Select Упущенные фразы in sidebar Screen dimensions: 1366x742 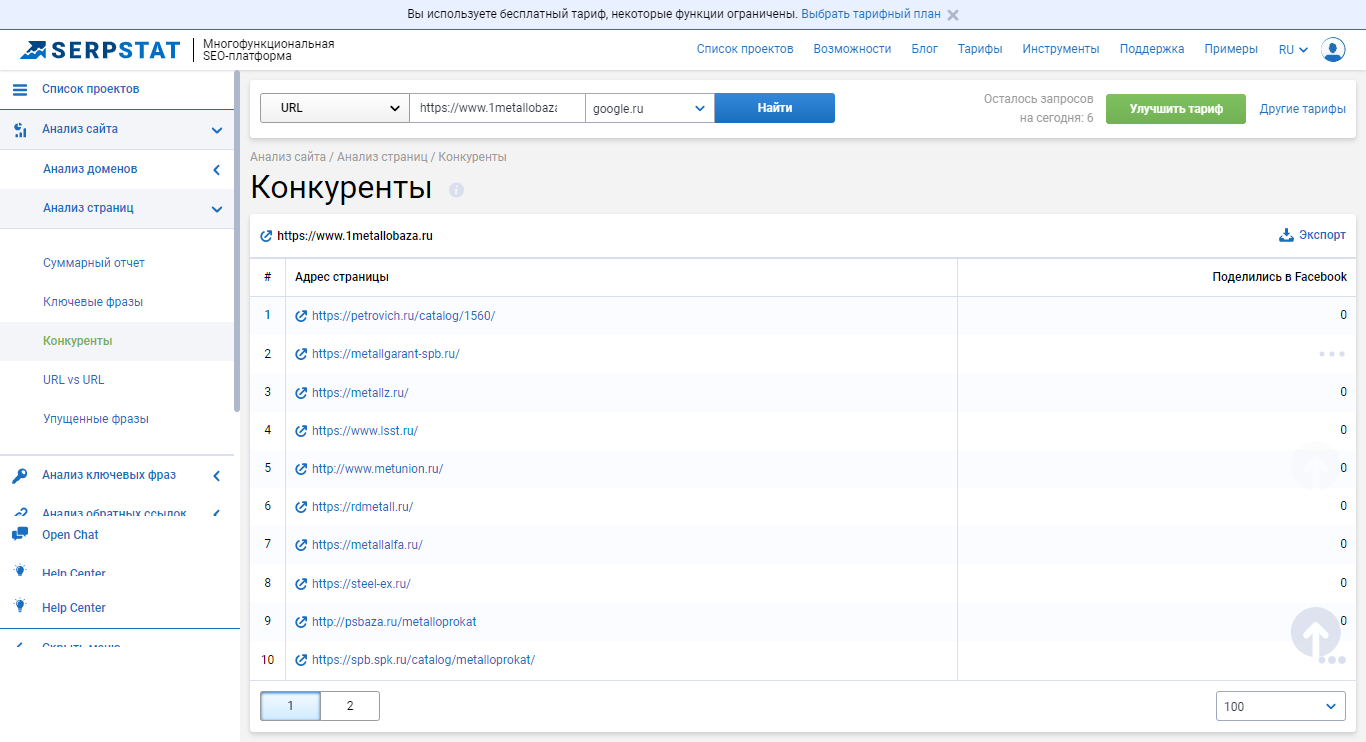coord(96,419)
